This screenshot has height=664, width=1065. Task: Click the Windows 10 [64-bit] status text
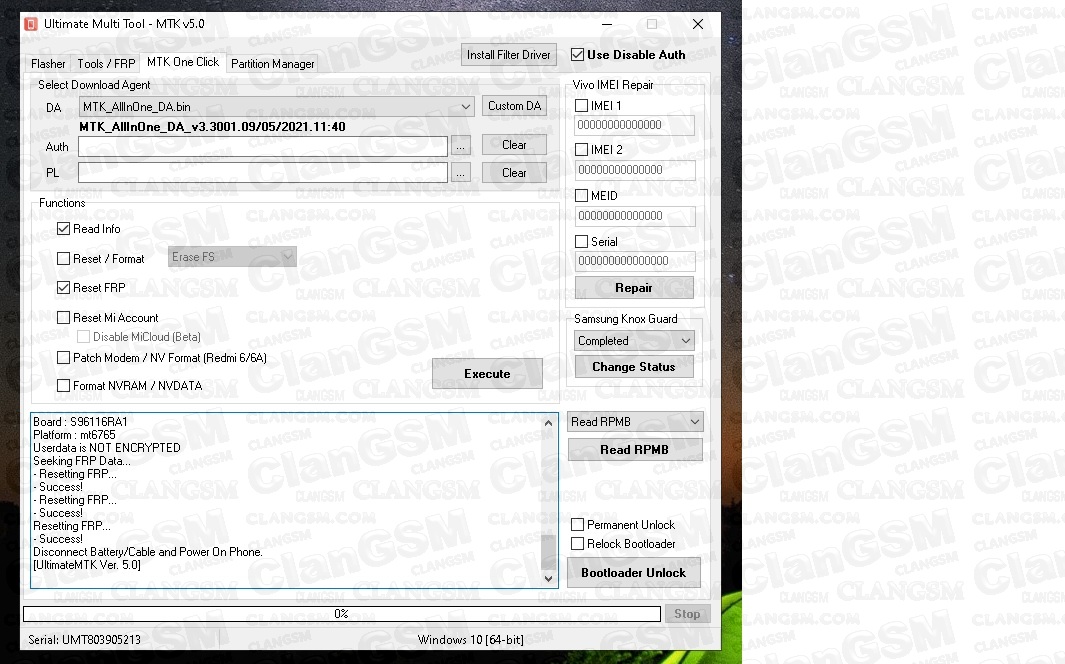click(x=471, y=640)
